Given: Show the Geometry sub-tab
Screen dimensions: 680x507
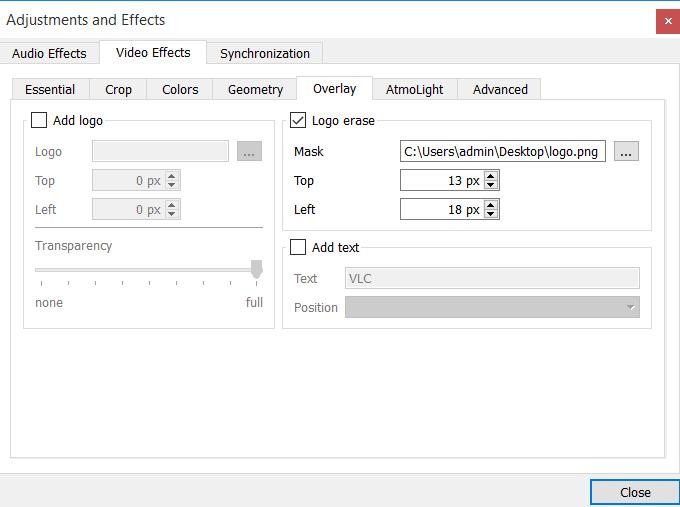Looking at the screenshot, I should 255,90.
